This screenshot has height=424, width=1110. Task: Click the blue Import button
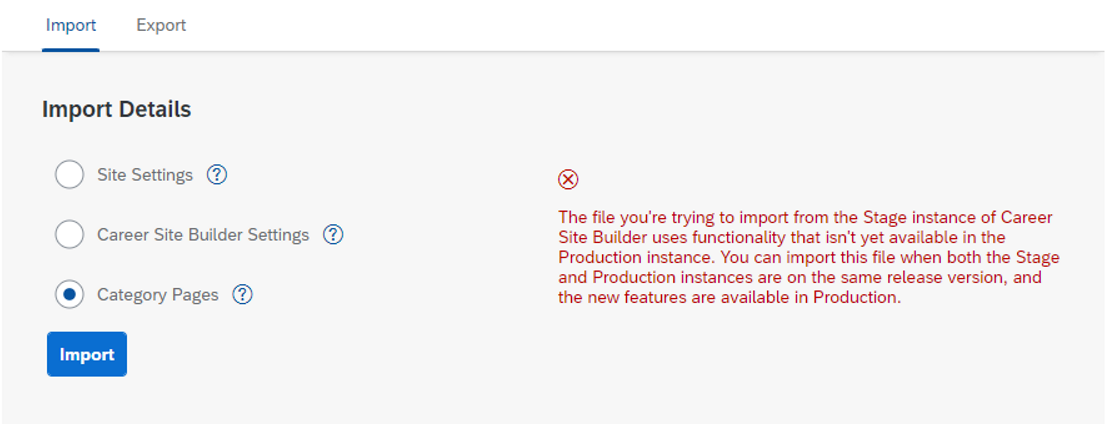click(87, 354)
